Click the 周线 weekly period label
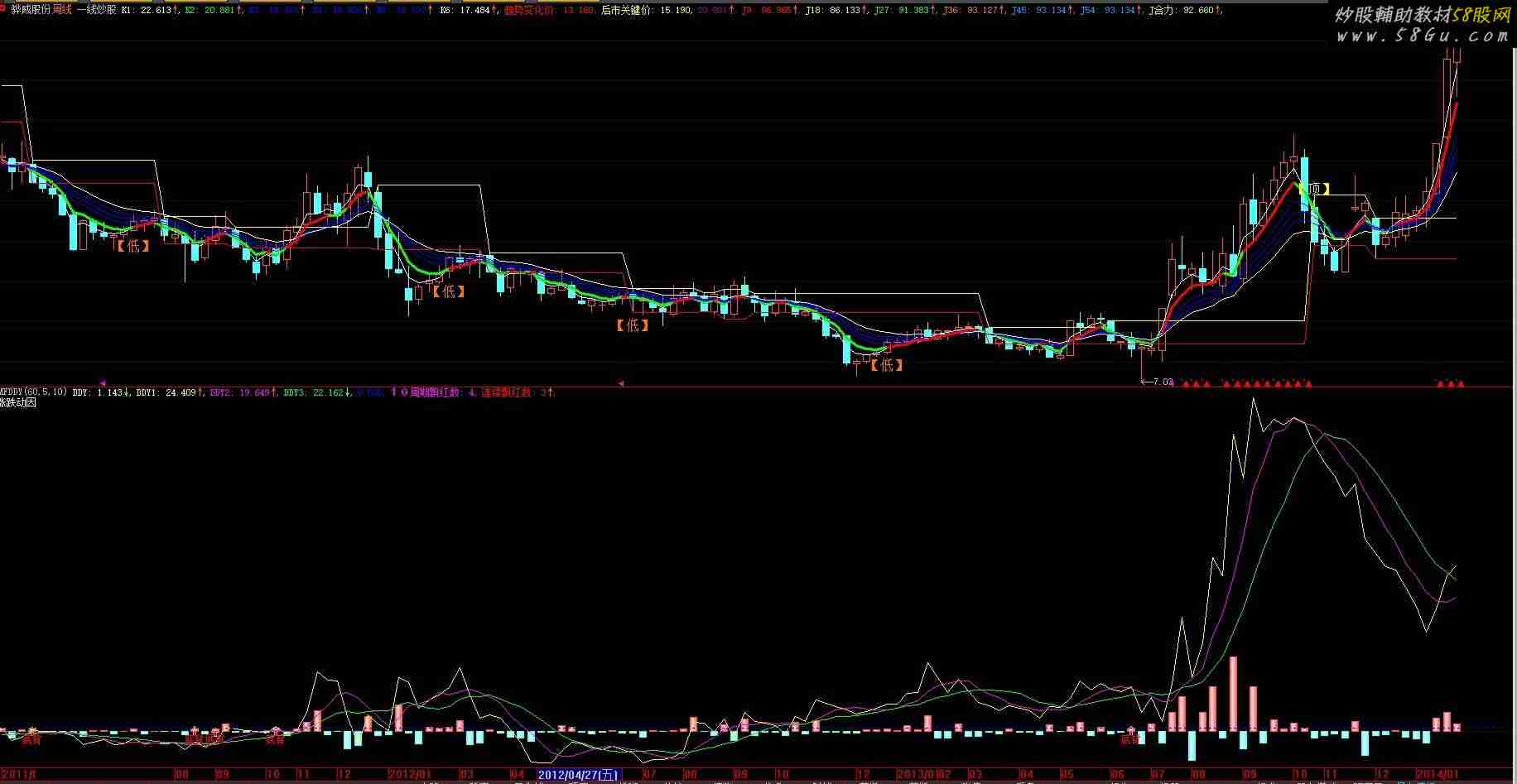This screenshot has width=1517, height=784. pos(62,10)
